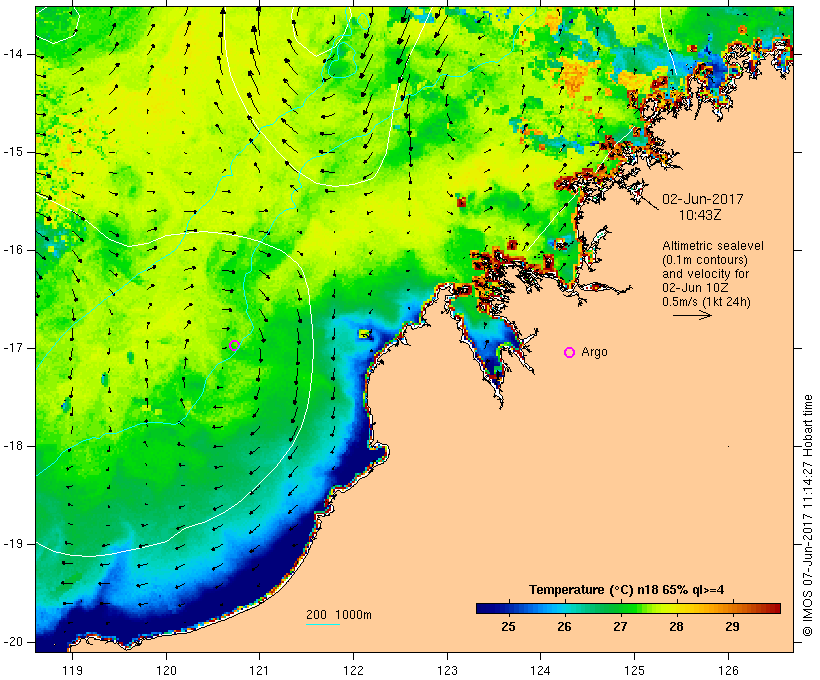Click the green middle of the colorbar
This screenshot has height=680, width=820.
pyautogui.click(x=628, y=608)
